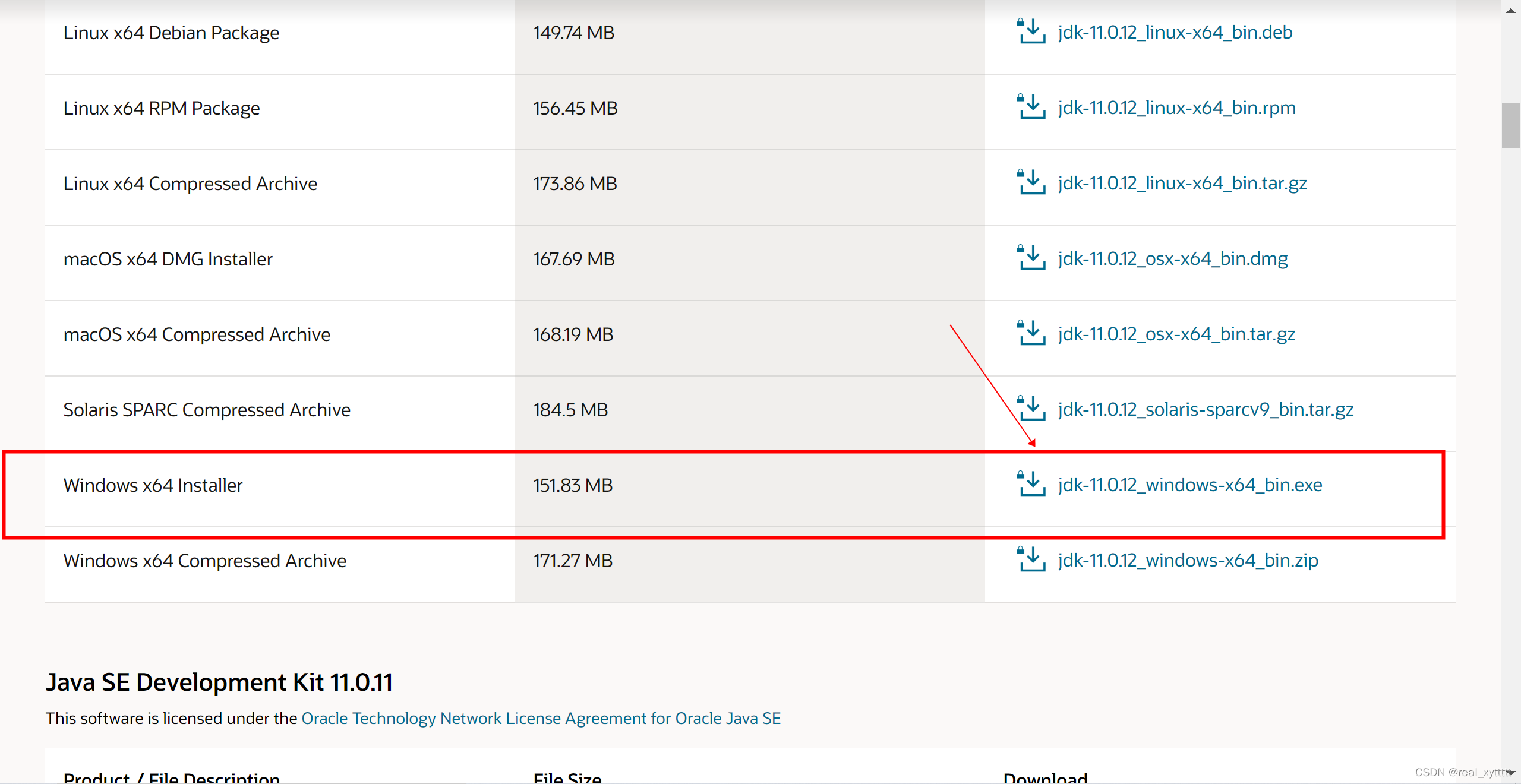
Task: Click the jdk-11.0.12_solaris-sparcv9_bin.tar.gz link
Action: (1205, 409)
